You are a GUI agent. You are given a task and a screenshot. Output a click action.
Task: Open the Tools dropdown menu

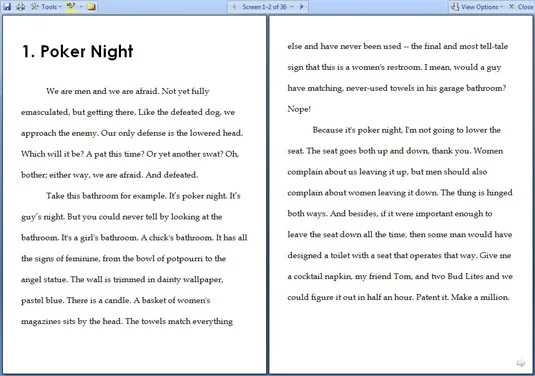click(x=46, y=6)
